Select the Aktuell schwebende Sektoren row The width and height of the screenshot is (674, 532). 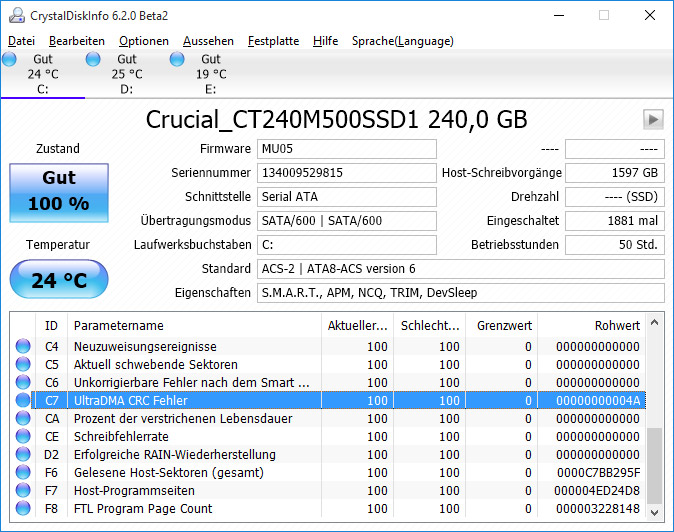[328, 364]
